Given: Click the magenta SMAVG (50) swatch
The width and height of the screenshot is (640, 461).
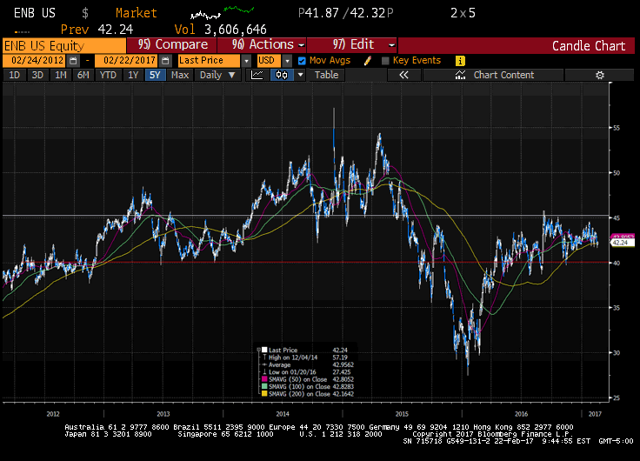Looking at the screenshot, I should coord(264,379).
